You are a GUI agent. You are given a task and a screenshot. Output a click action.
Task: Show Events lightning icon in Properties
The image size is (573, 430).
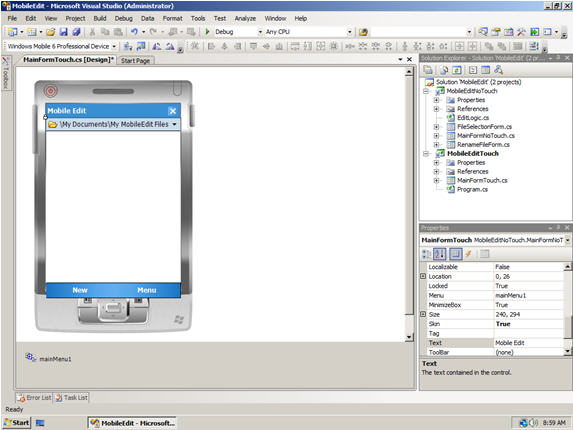point(468,254)
